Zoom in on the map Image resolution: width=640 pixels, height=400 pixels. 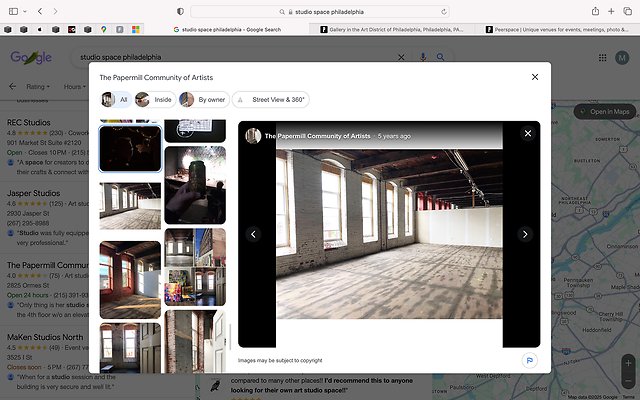point(628,361)
